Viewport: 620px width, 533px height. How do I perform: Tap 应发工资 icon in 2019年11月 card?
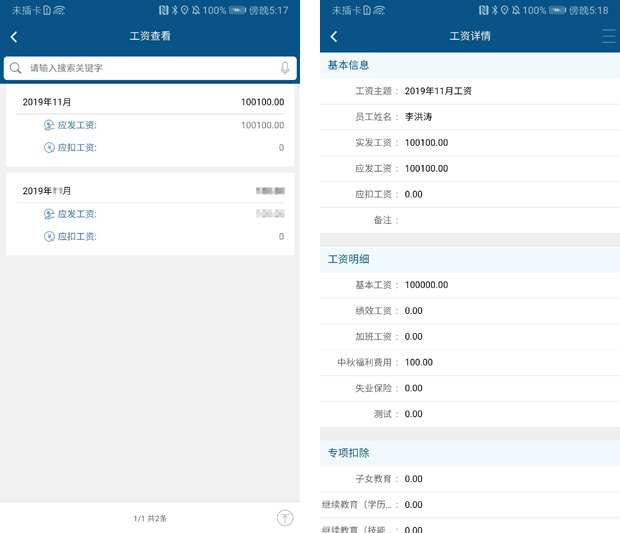pos(49,125)
